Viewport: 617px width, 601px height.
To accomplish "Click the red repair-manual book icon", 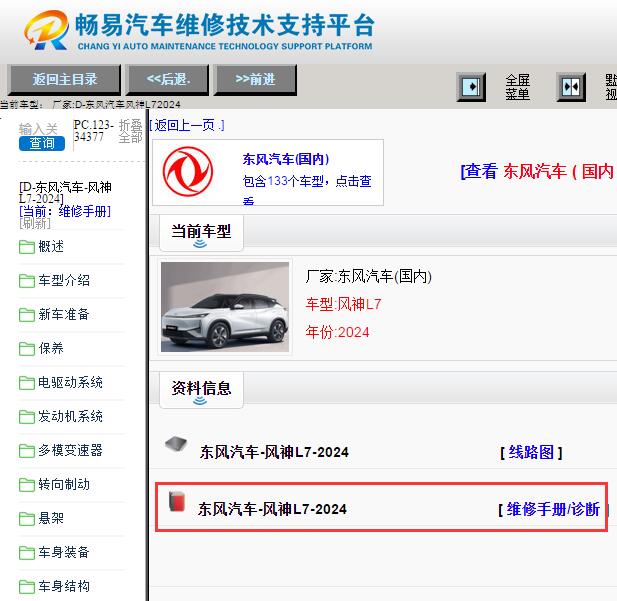I will (x=177, y=501).
